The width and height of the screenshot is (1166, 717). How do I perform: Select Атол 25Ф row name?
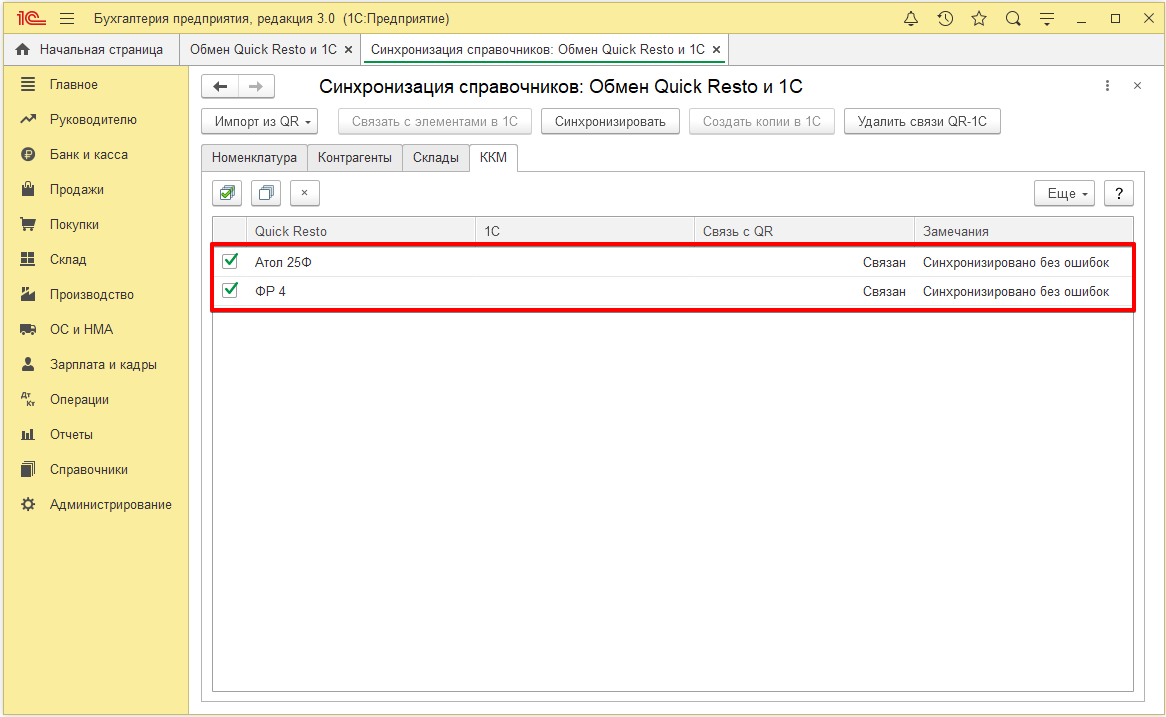(x=283, y=263)
